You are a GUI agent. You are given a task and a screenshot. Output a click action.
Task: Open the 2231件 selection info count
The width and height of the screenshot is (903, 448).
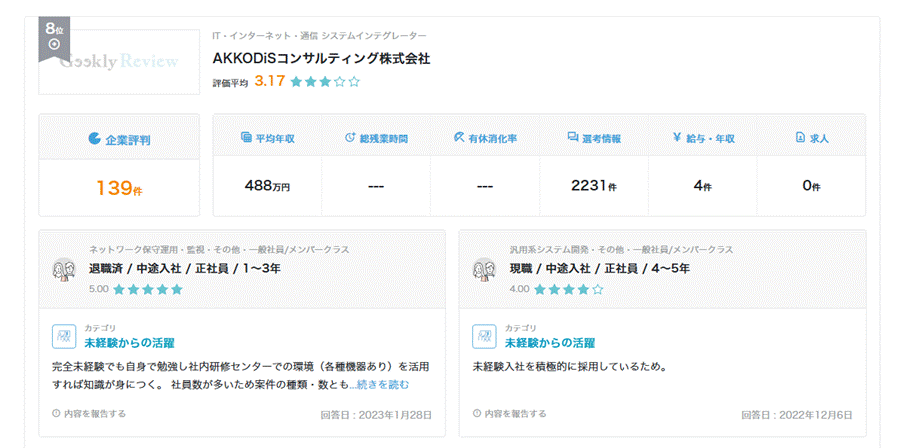(593, 186)
